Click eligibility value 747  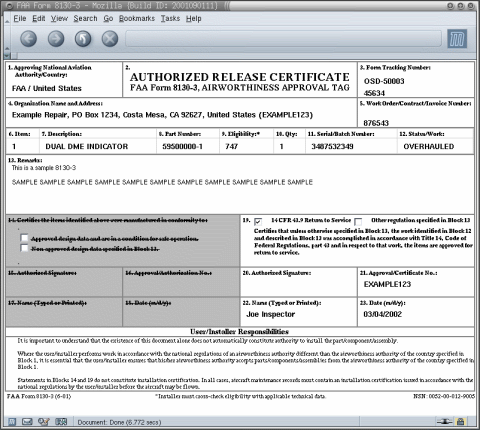point(231,146)
